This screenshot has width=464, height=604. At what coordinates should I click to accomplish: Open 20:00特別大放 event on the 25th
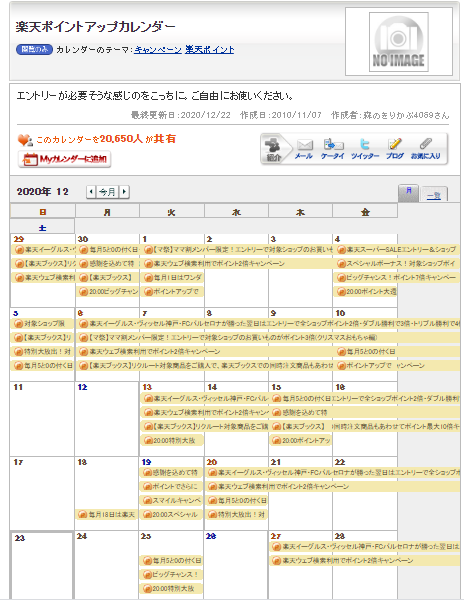point(172,588)
